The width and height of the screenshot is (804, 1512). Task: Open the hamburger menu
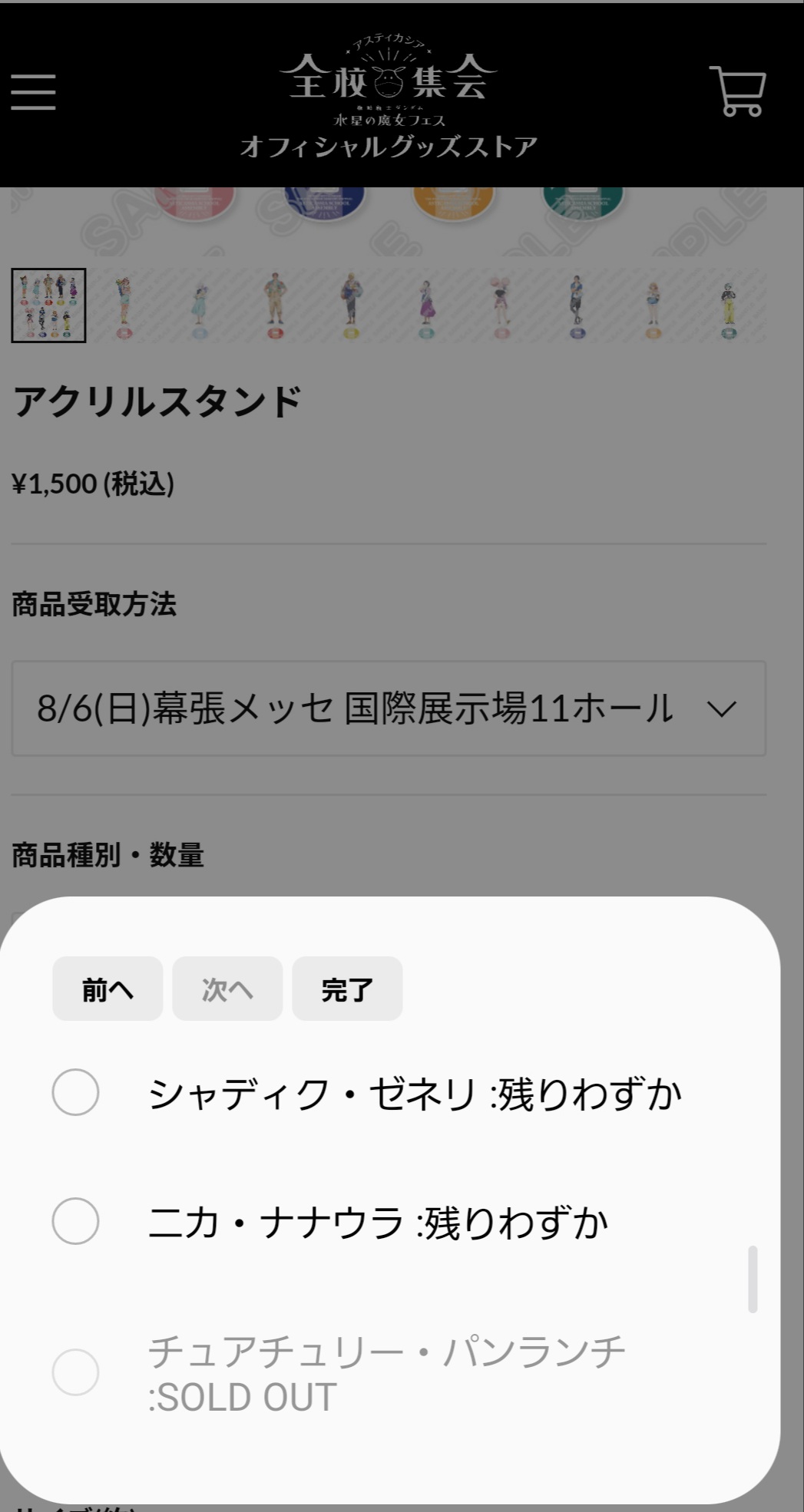click(33, 92)
